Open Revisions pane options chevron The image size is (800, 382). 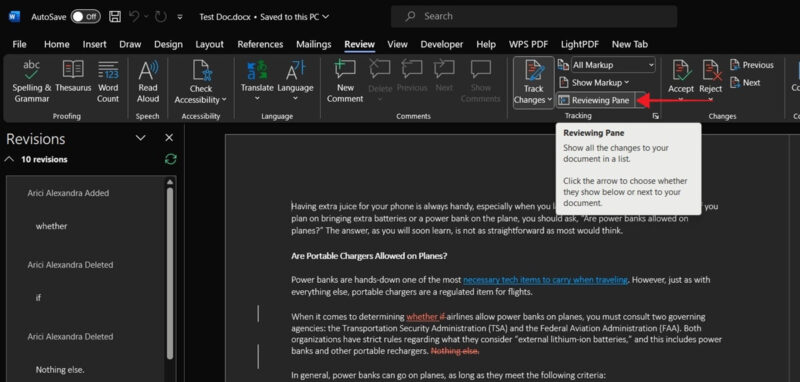[x=140, y=138]
